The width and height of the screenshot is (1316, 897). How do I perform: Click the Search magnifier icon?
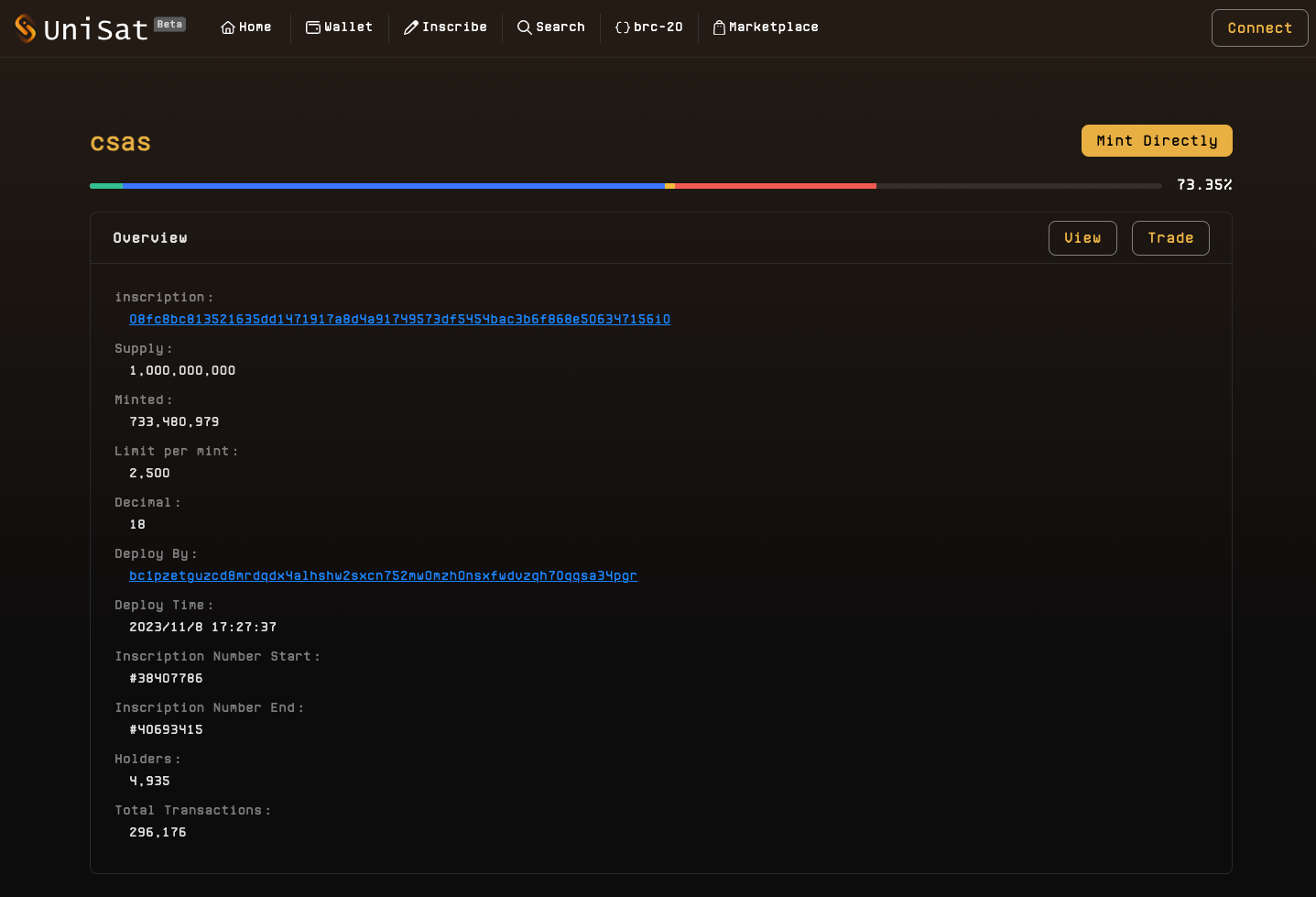(x=525, y=27)
